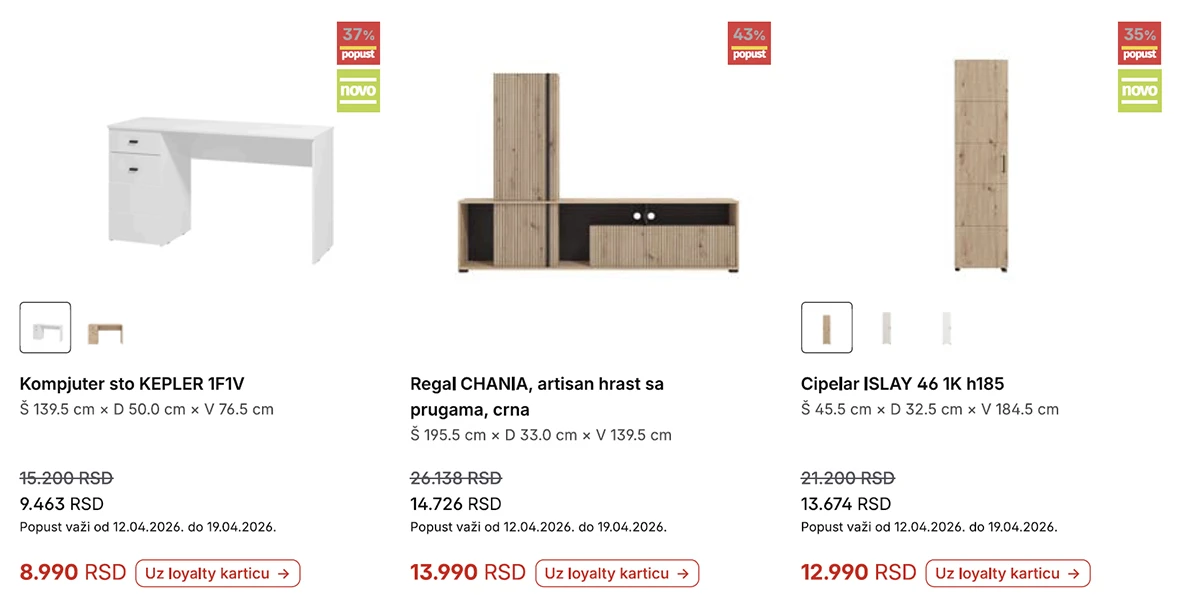Screen dimensions: 1200x595
Task: Select the oak variant of ISLAY cipelar
Action: [x=827, y=327]
